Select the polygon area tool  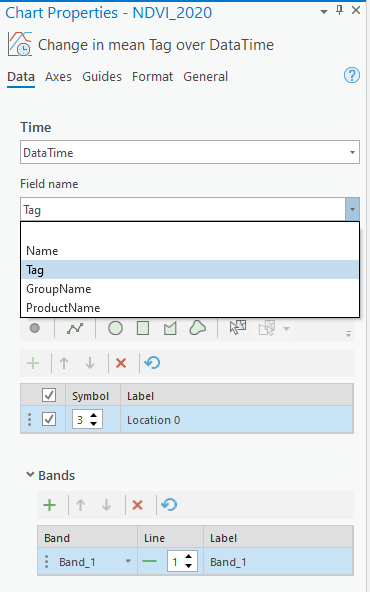170,328
